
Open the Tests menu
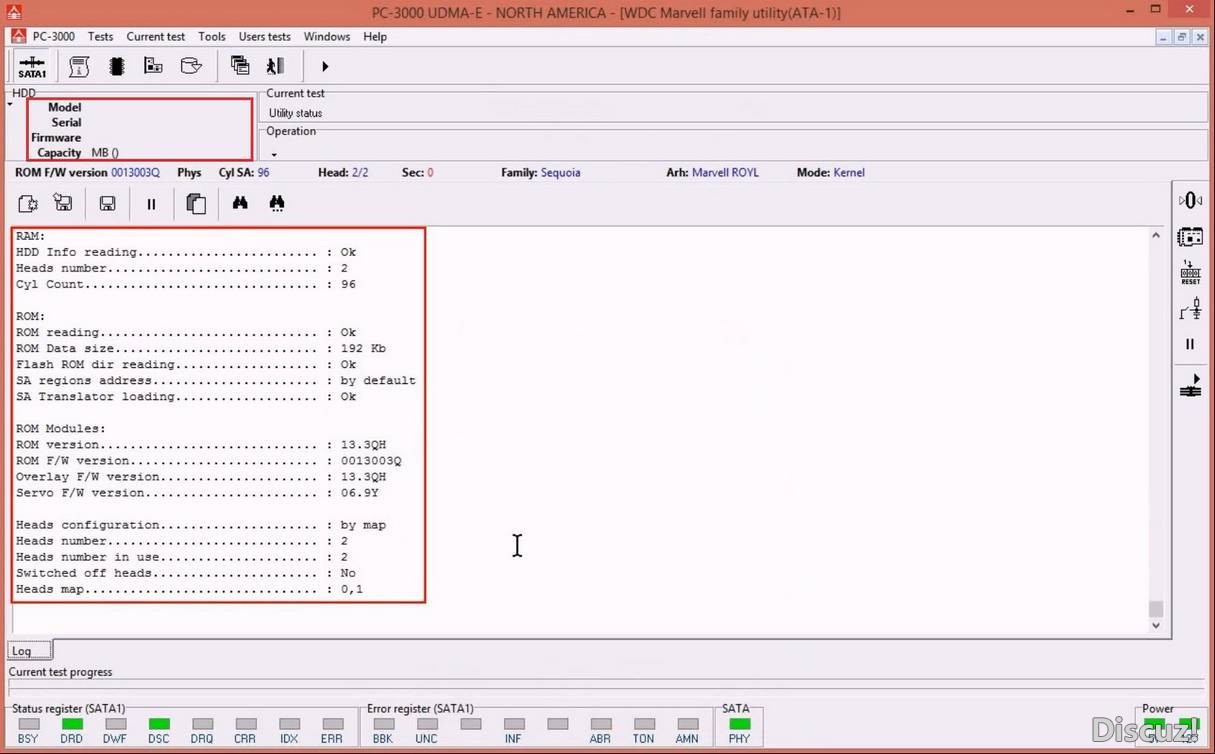coord(100,36)
